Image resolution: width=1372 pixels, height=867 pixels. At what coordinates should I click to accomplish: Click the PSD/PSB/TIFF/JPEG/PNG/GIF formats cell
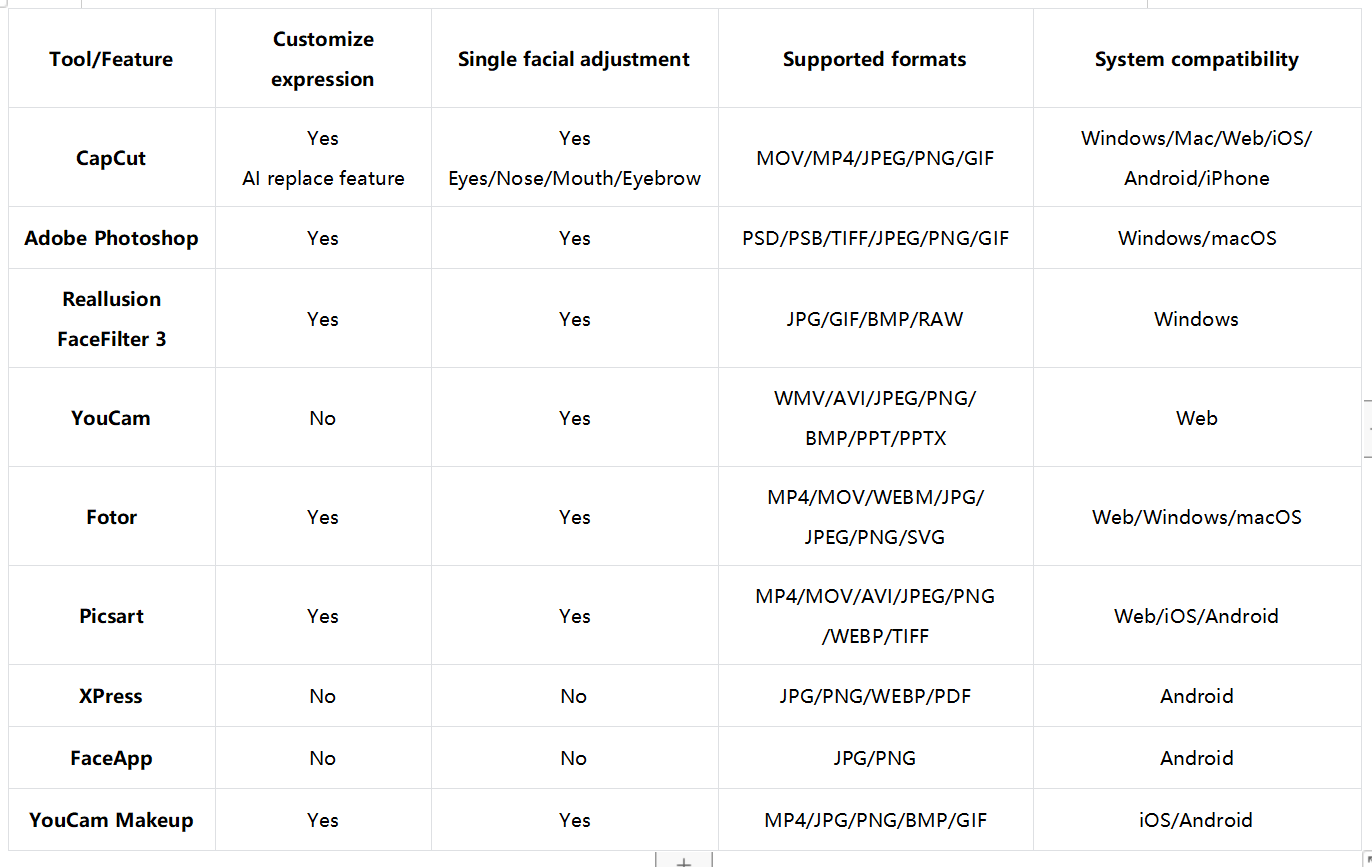[875, 238]
